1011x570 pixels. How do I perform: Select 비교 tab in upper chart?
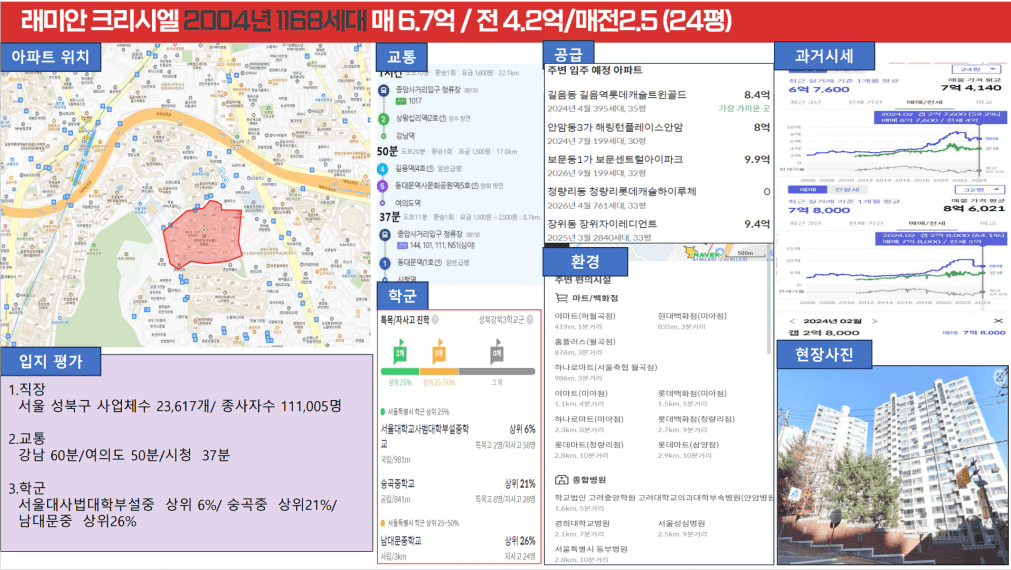point(984,103)
